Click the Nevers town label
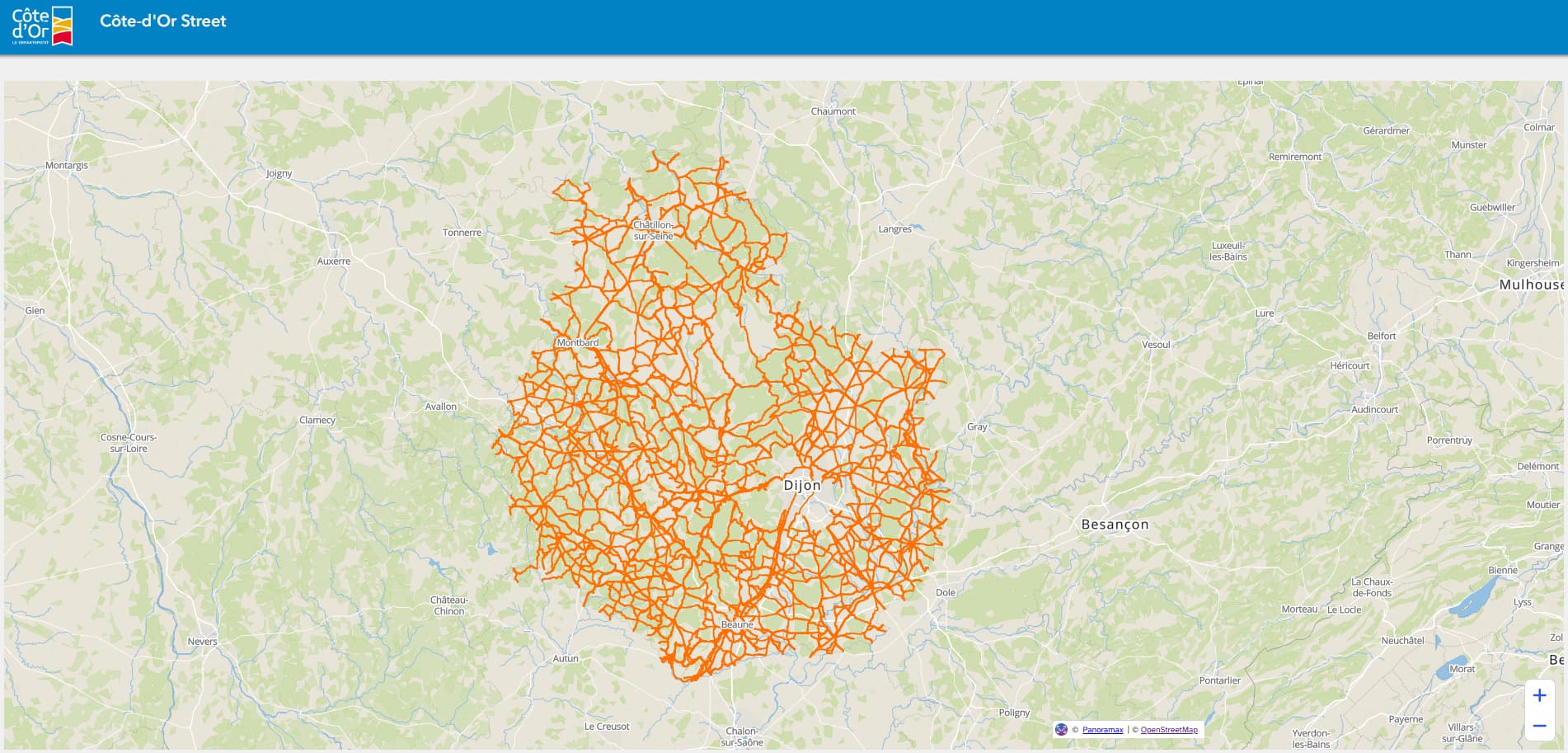The width and height of the screenshot is (1568, 753). click(x=202, y=642)
